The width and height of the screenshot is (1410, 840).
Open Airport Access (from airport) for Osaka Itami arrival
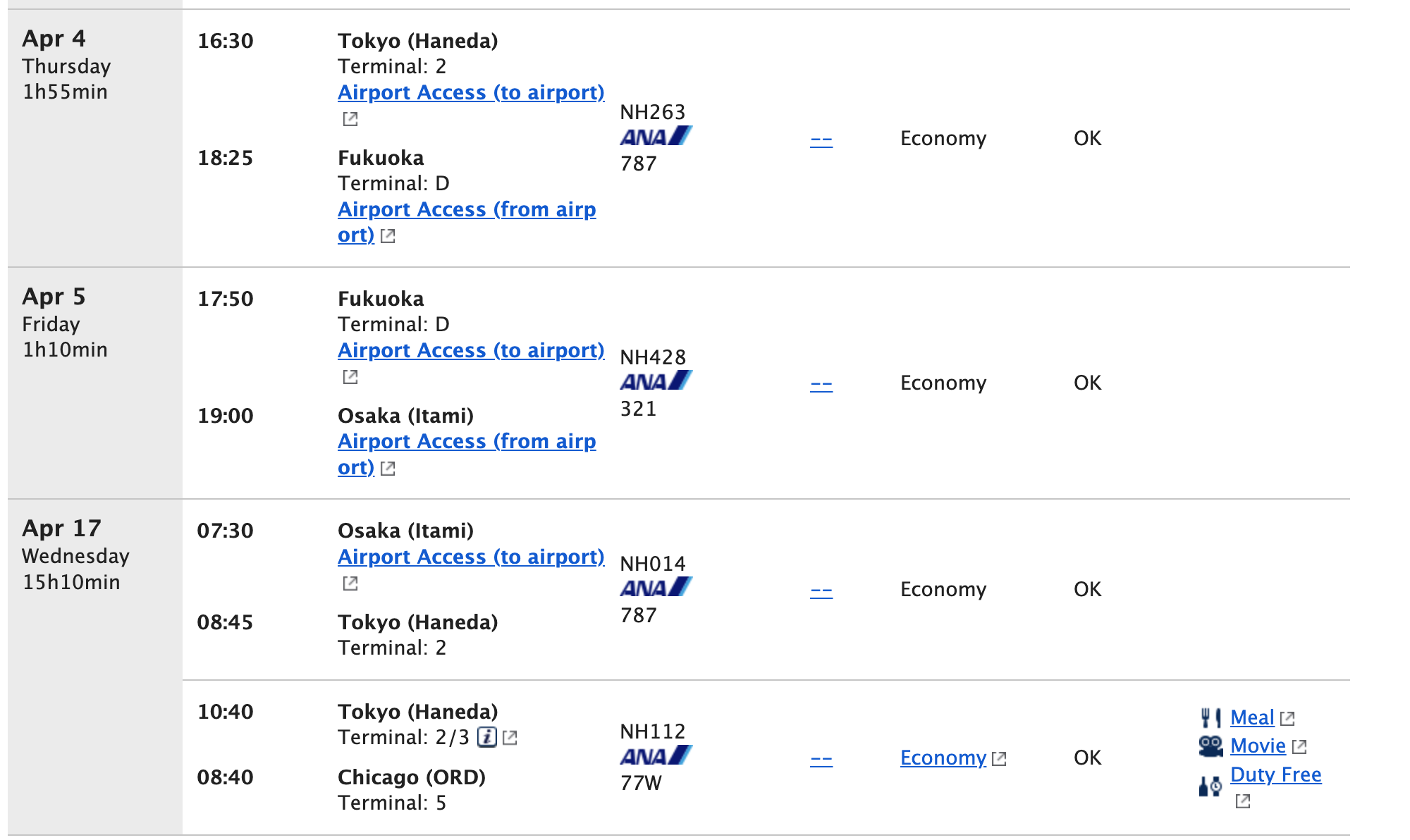(467, 454)
